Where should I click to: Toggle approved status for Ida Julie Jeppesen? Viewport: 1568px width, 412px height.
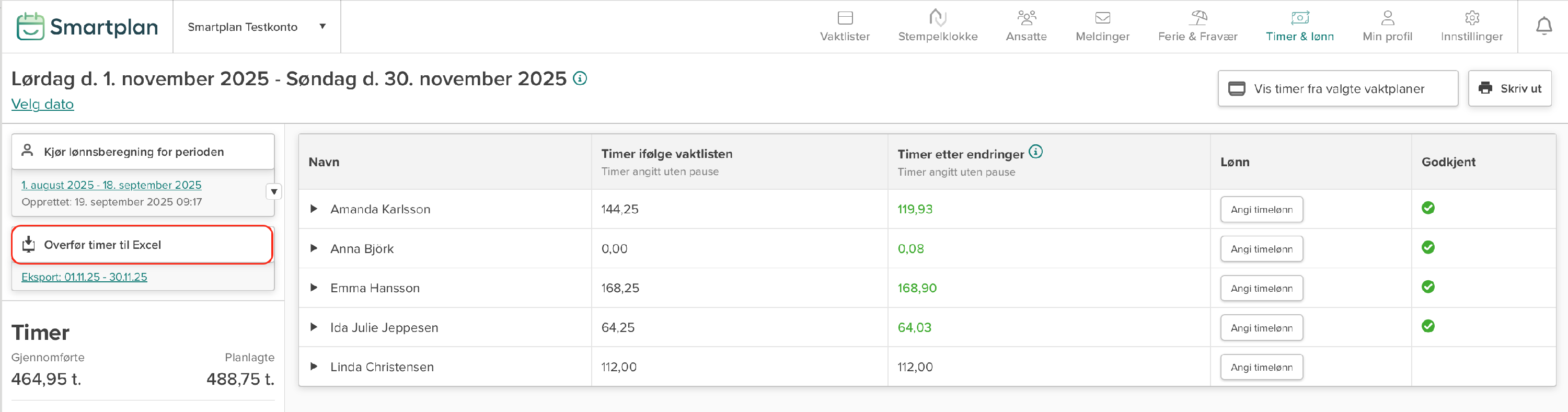(1428, 326)
